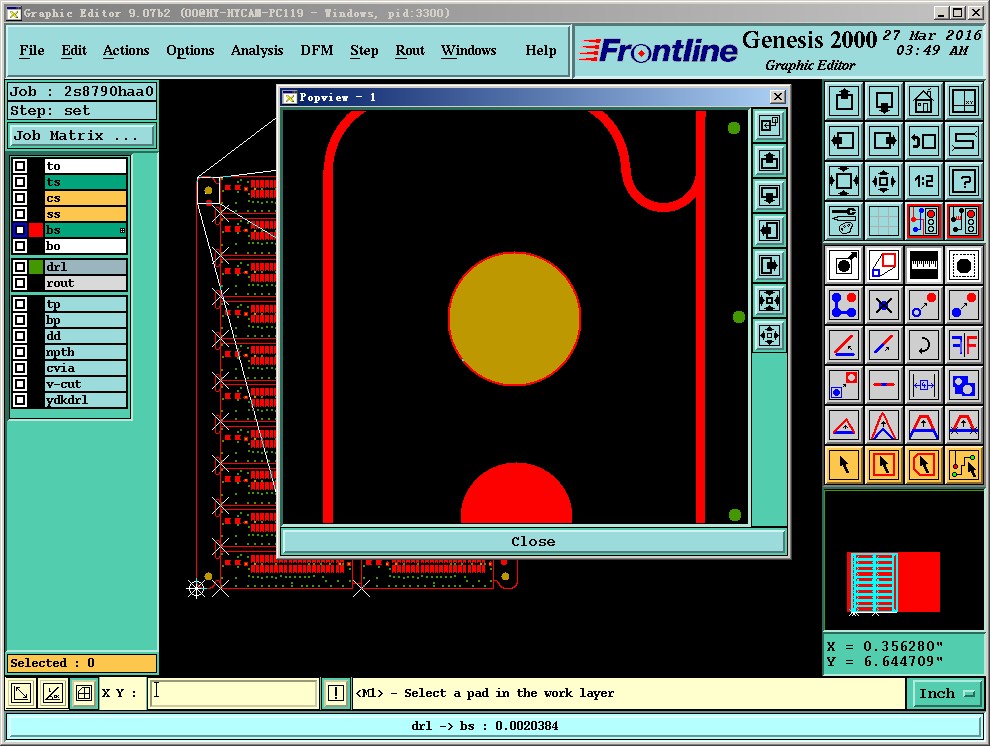Click the Popview zoom out icon
The width and height of the screenshot is (990, 746).
[770, 335]
